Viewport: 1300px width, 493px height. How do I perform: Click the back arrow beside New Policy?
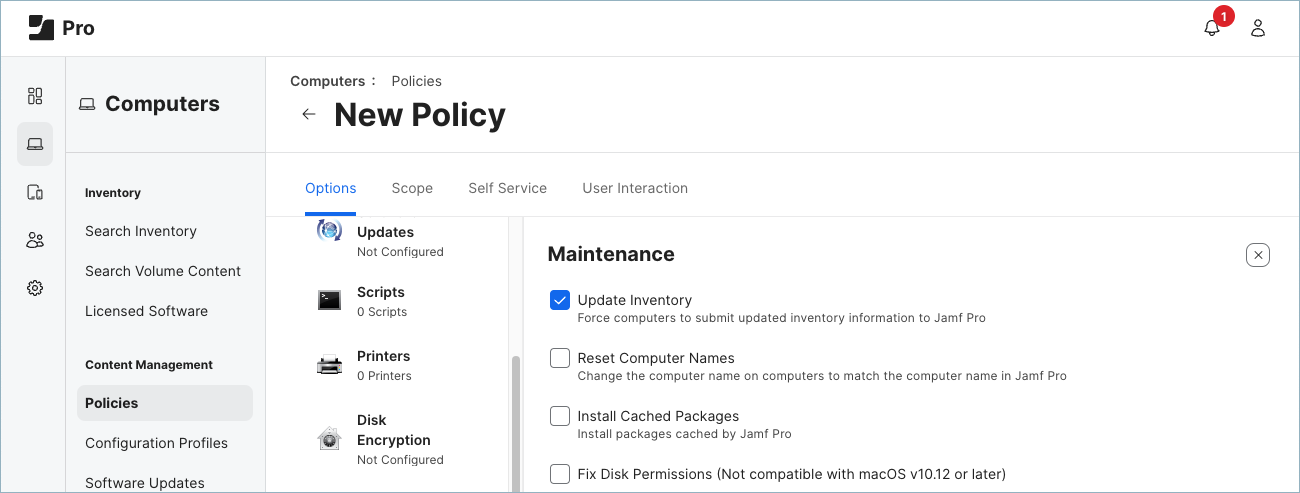309,114
